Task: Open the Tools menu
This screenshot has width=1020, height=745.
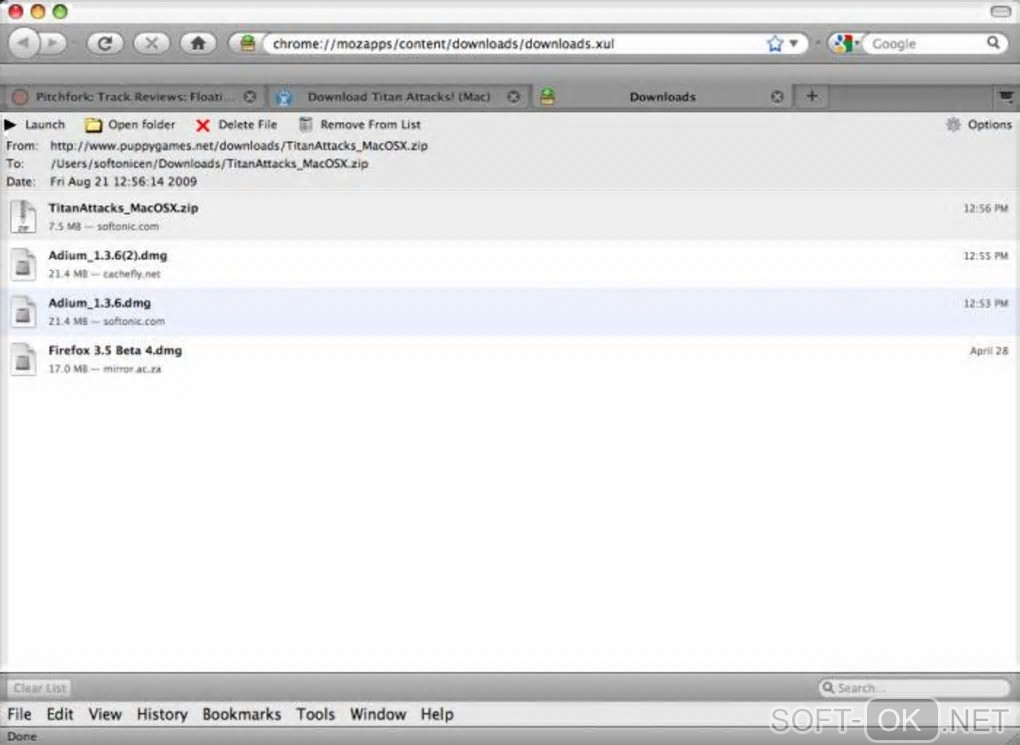Action: 315,714
